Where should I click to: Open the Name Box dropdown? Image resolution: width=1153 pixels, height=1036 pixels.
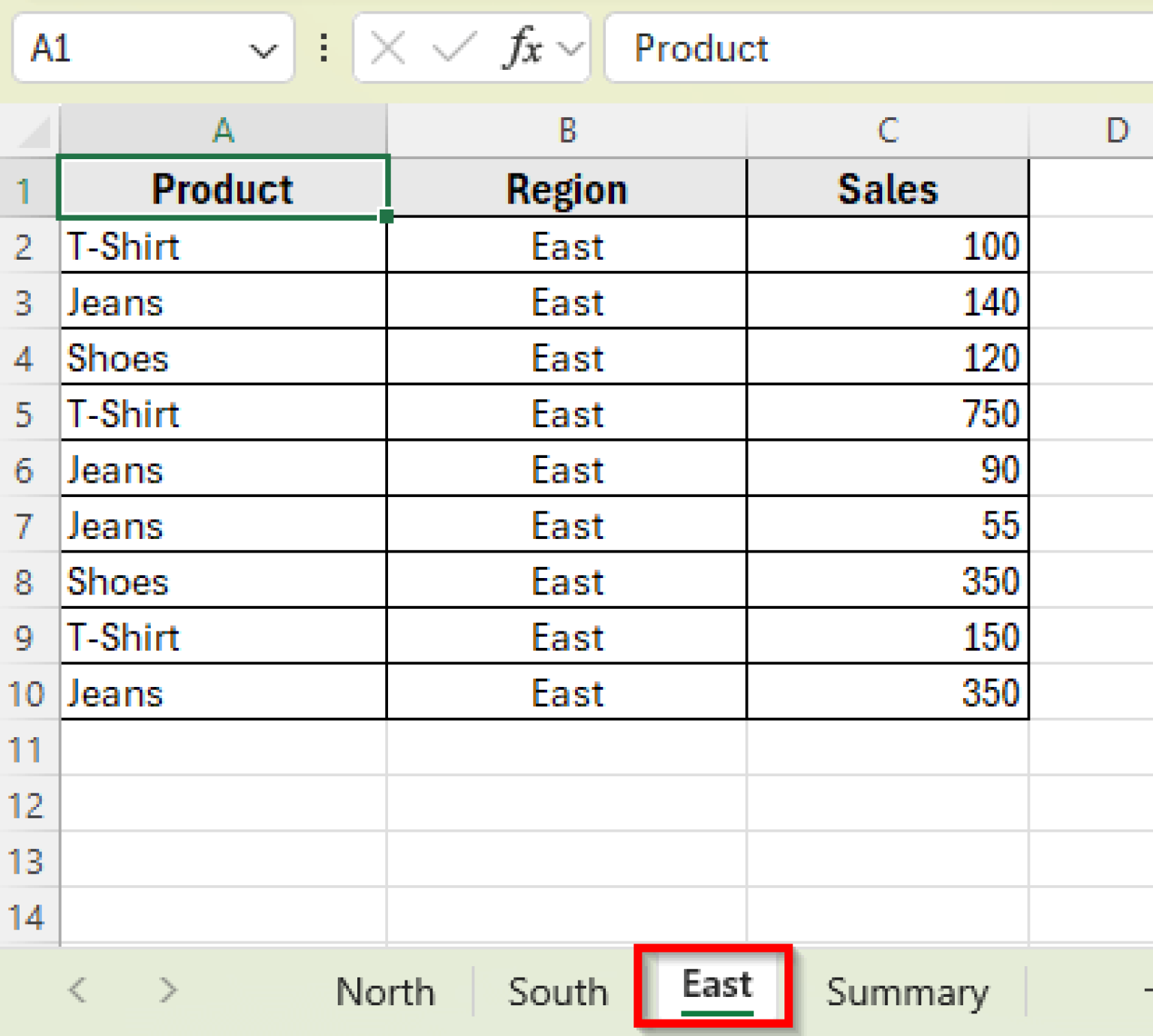coord(264,48)
